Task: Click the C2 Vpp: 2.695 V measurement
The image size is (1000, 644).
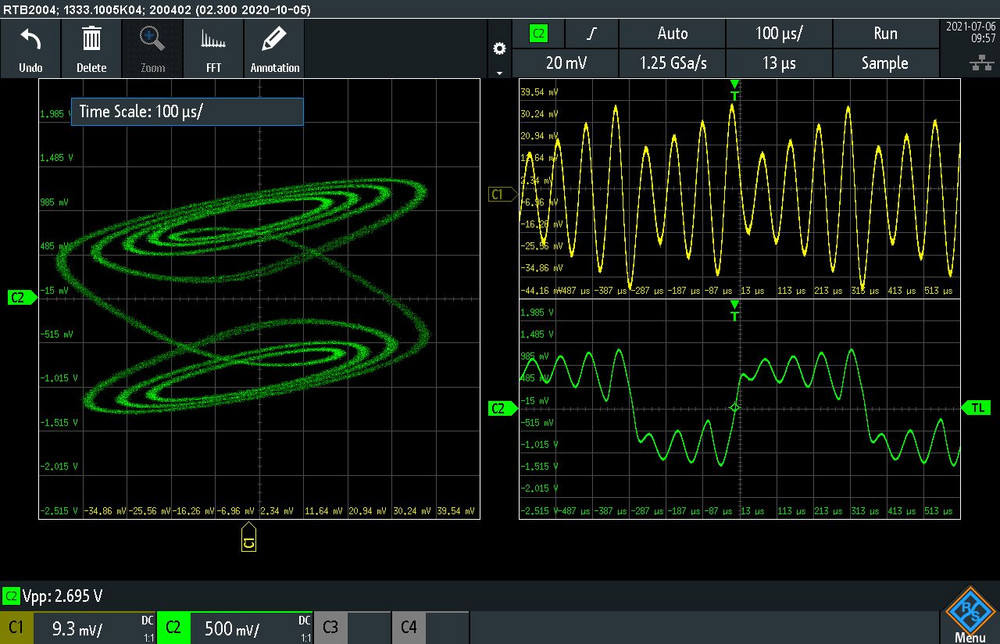Action: pos(53,596)
